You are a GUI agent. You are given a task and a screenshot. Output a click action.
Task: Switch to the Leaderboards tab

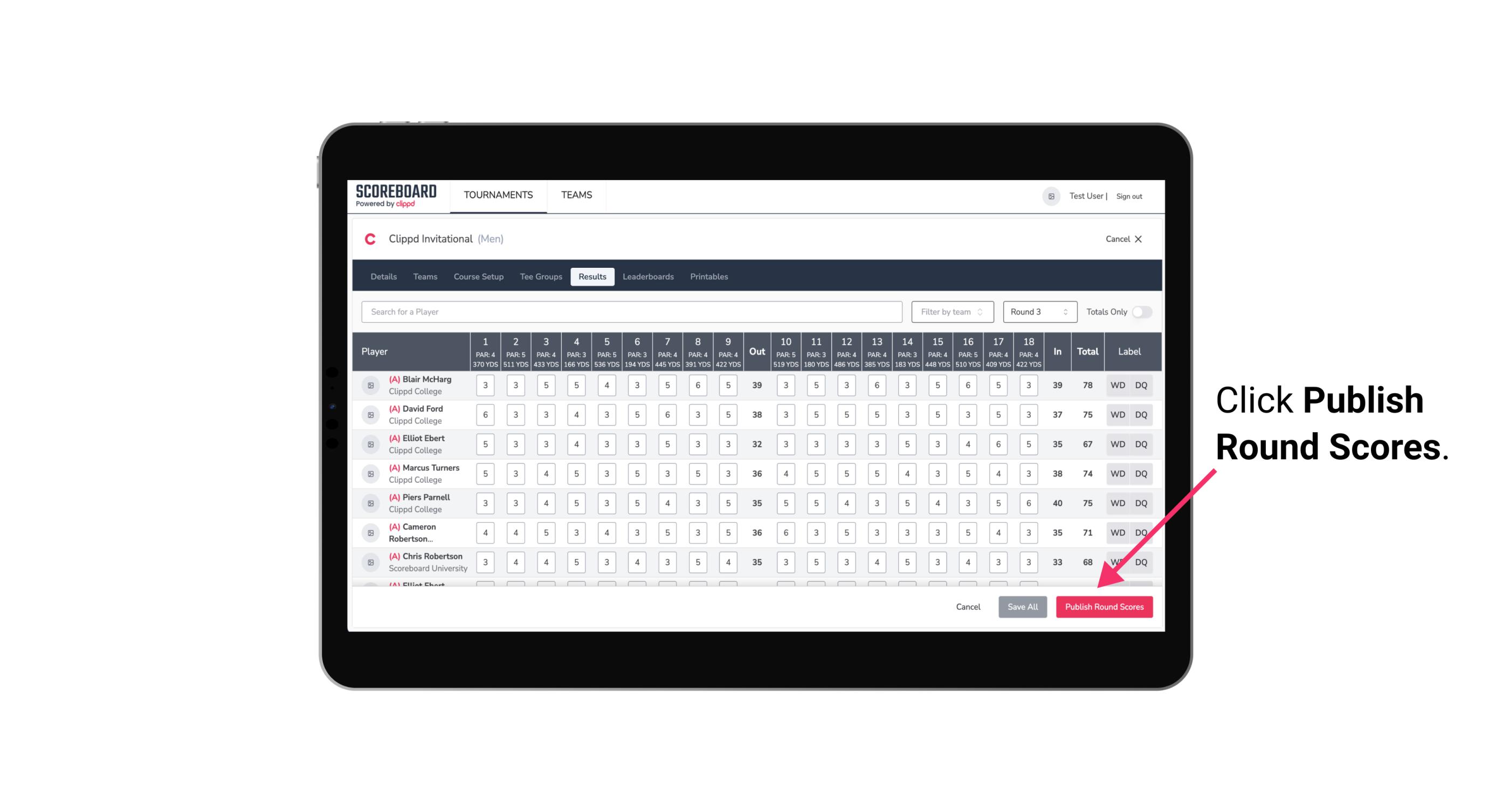coord(648,276)
